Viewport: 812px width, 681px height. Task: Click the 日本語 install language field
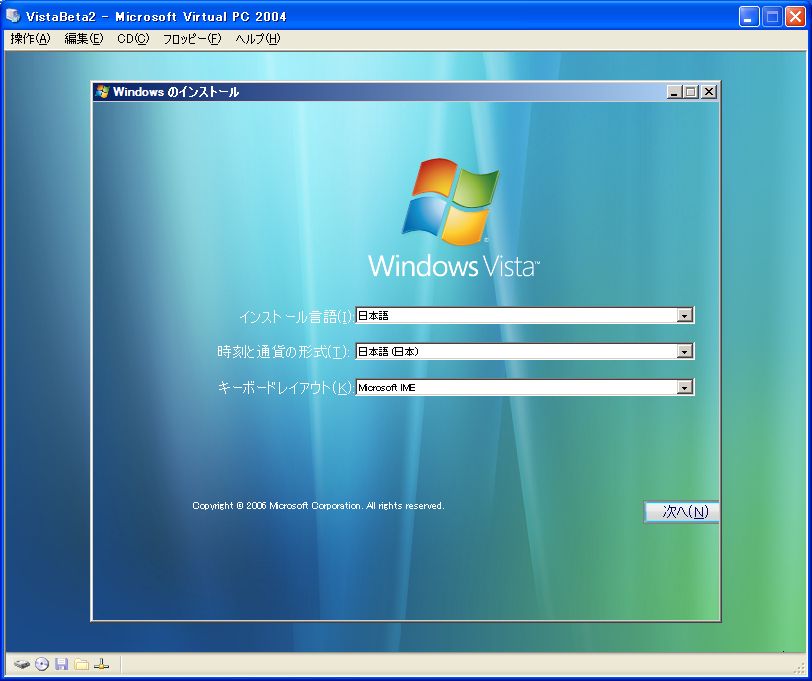(525, 315)
